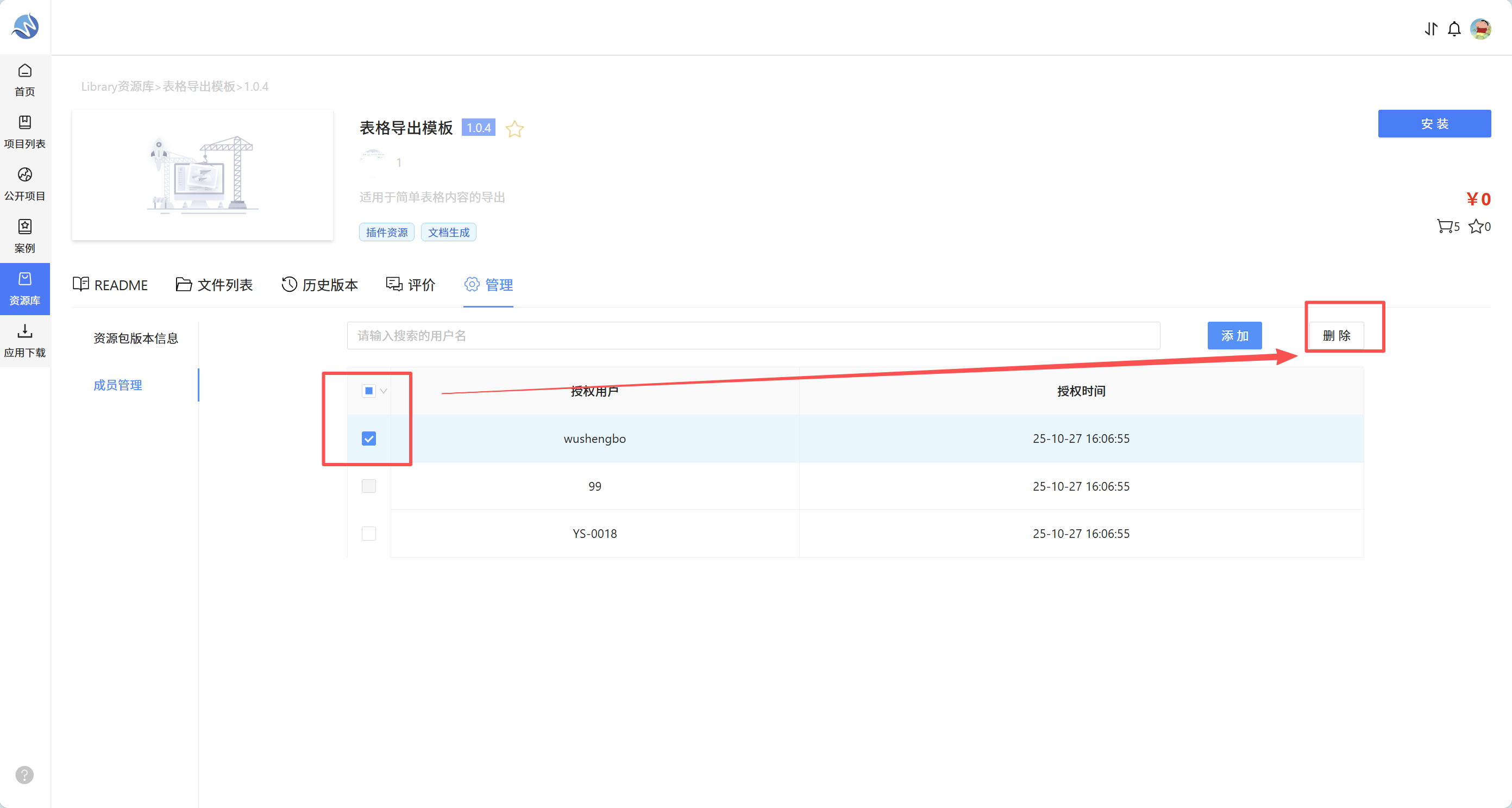Click the app logo in the sidebar
Screen dimensions: 1512x808
pyautogui.click(x=25, y=27)
